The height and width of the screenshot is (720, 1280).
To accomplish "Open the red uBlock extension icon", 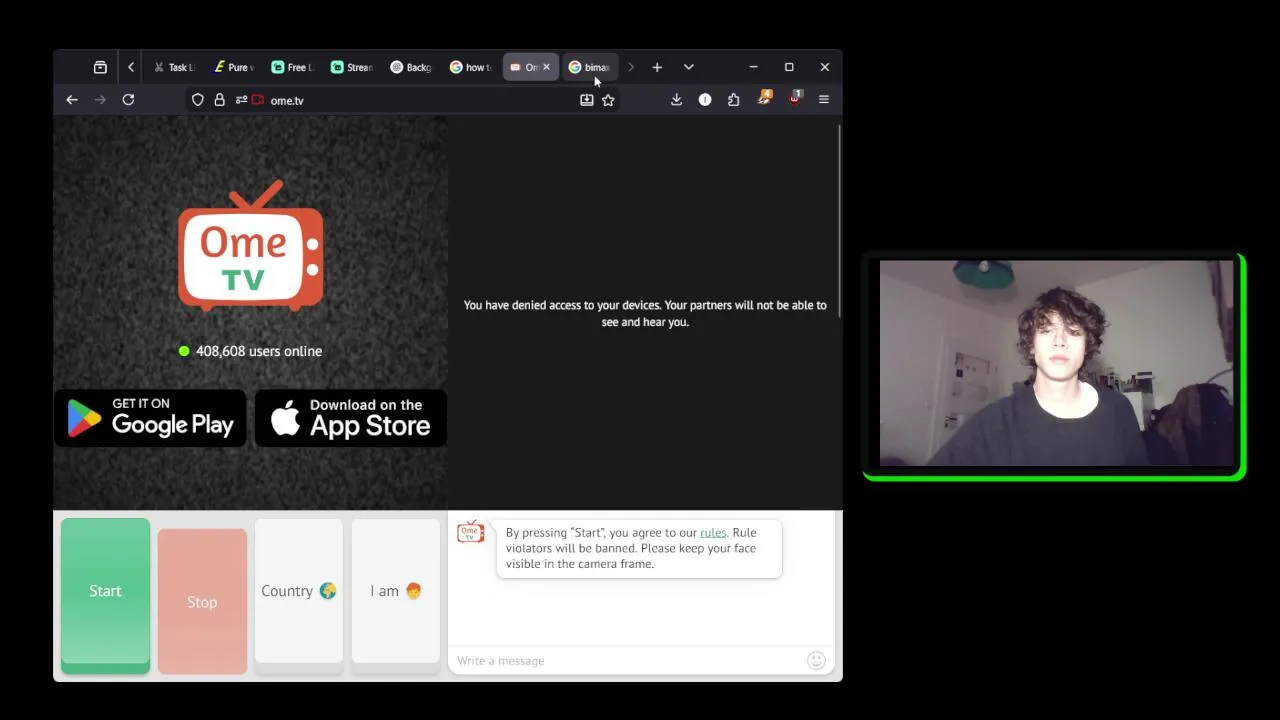I will (795, 98).
